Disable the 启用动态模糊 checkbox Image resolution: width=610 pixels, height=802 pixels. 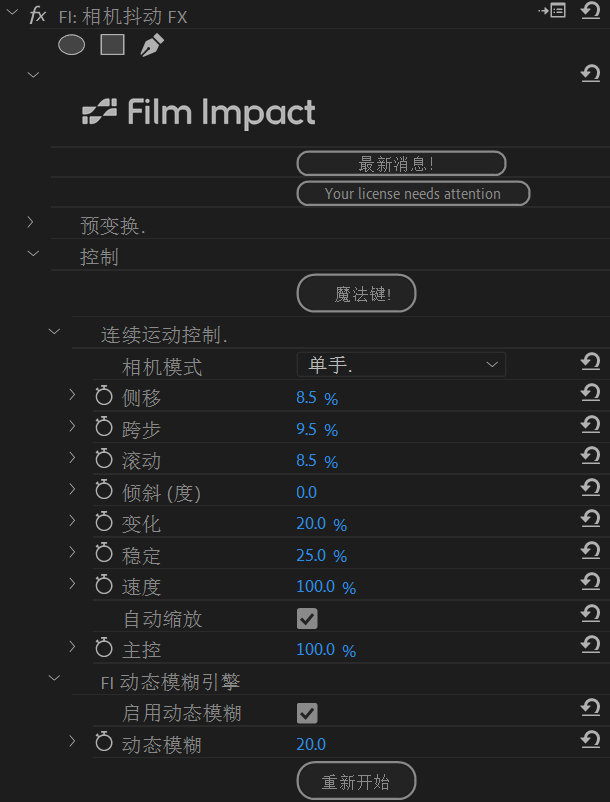click(307, 713)
